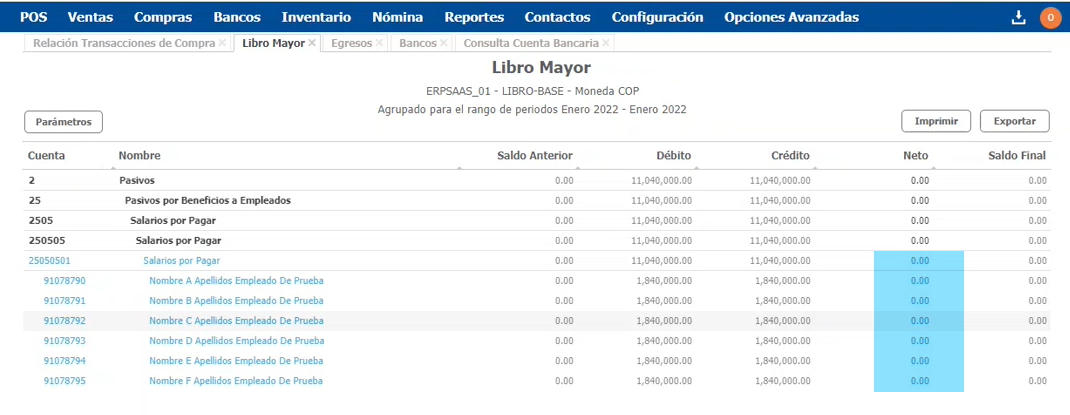The height and width of the screenshot is (415, 1070).
Task: Expand the Inventario menu
Action: pos(316,17)
